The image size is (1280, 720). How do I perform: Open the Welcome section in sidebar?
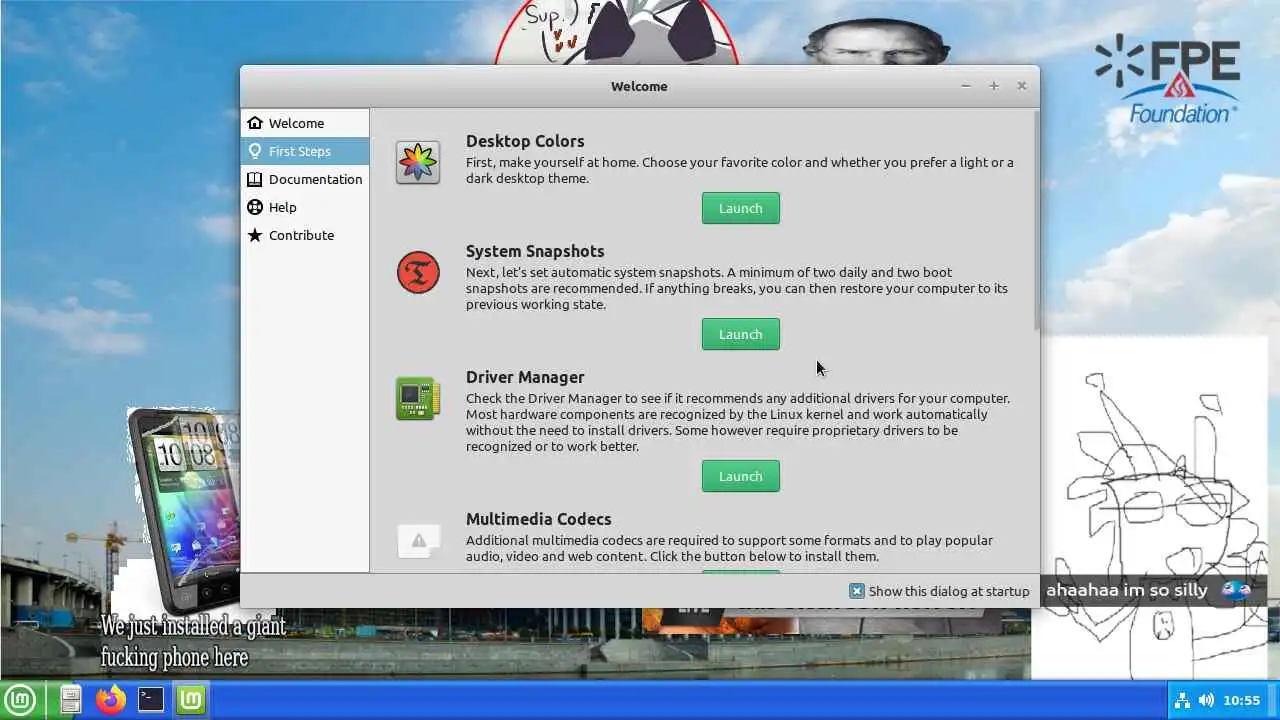(305, 123)
